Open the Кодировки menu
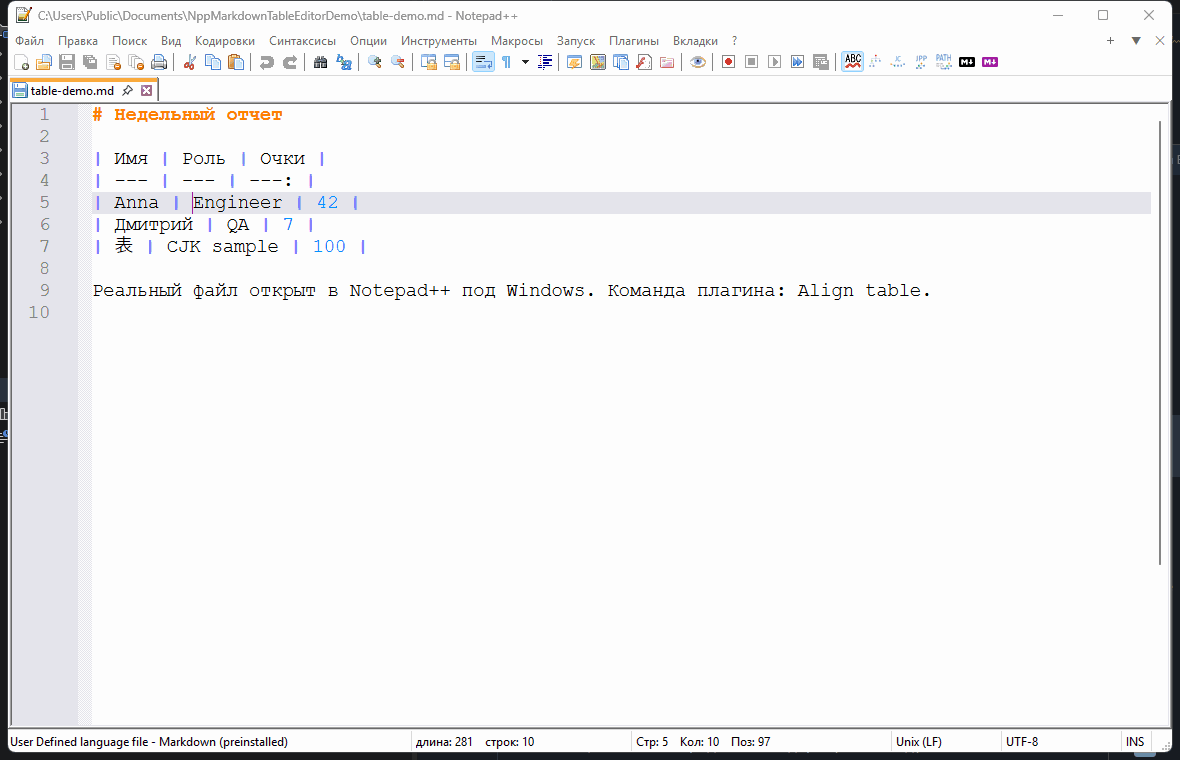This screenshot has width=1180, height=760. click(224, 41)
